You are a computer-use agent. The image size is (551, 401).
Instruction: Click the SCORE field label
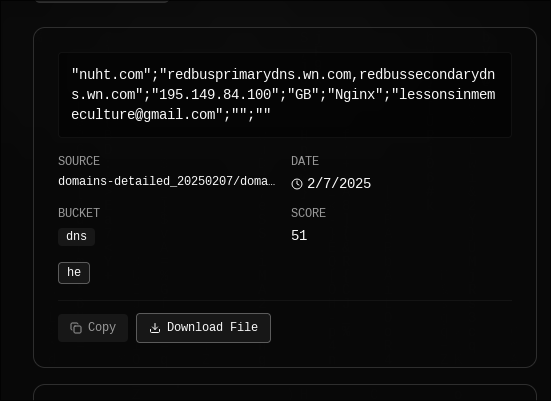(308, 213)
